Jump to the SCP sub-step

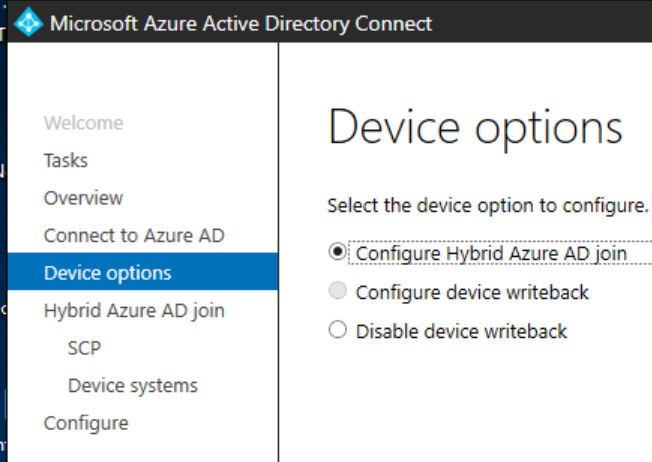click(85, 348)
